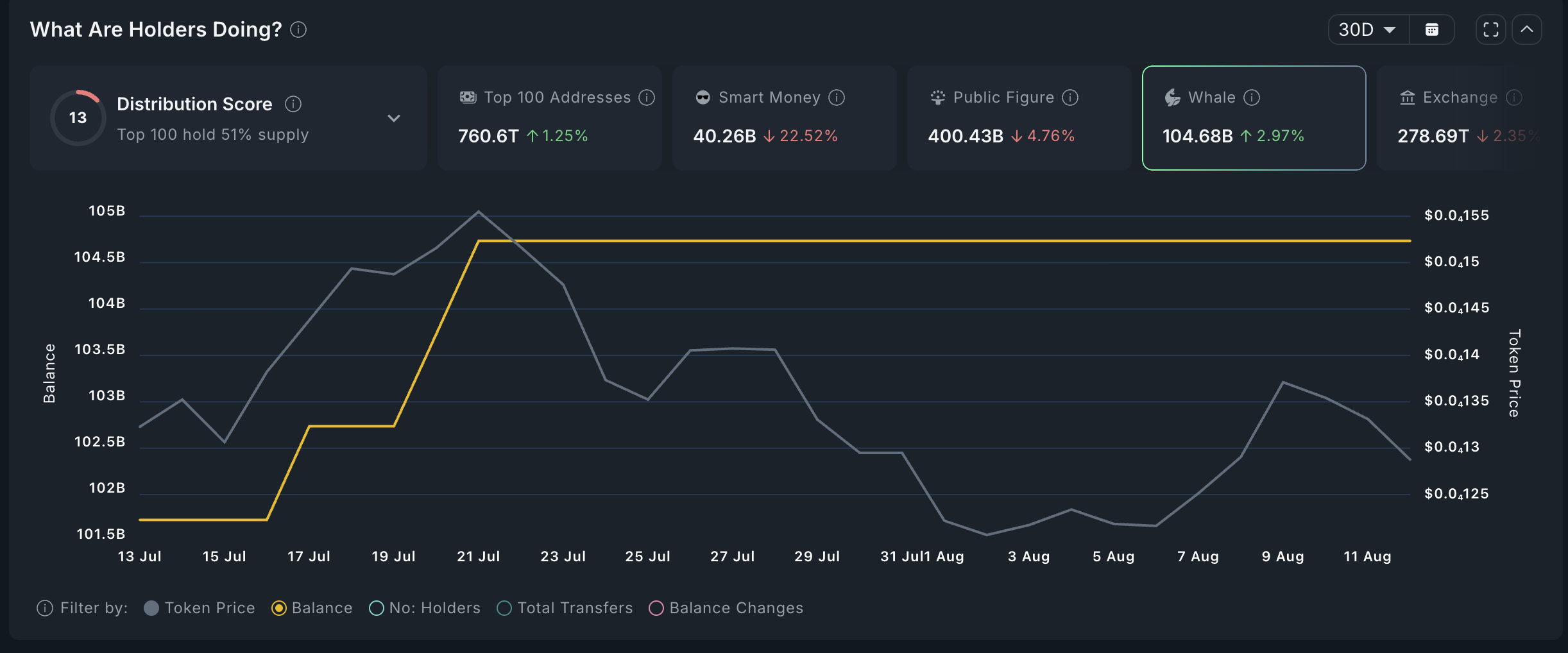Viewport: 1568px width, 653px height.
Task: Click the Top 100 Addresses money icon
Action: click(469, 97)
